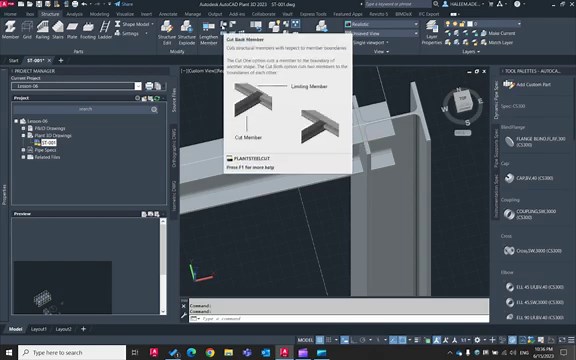Click the layer 0 color swatch
576x360 pixels.
tap(469, 24)
